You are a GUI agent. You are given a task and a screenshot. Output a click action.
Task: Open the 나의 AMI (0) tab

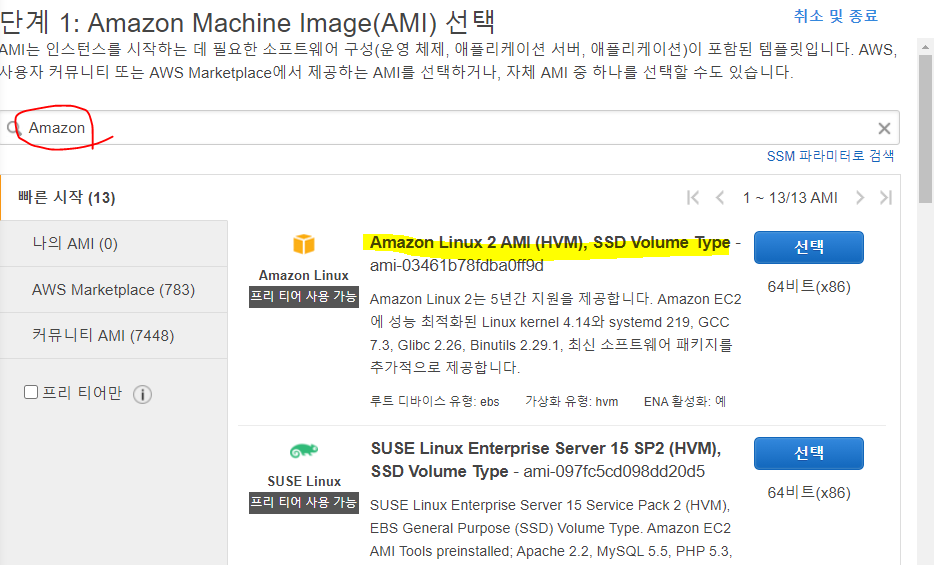[114, 243]
